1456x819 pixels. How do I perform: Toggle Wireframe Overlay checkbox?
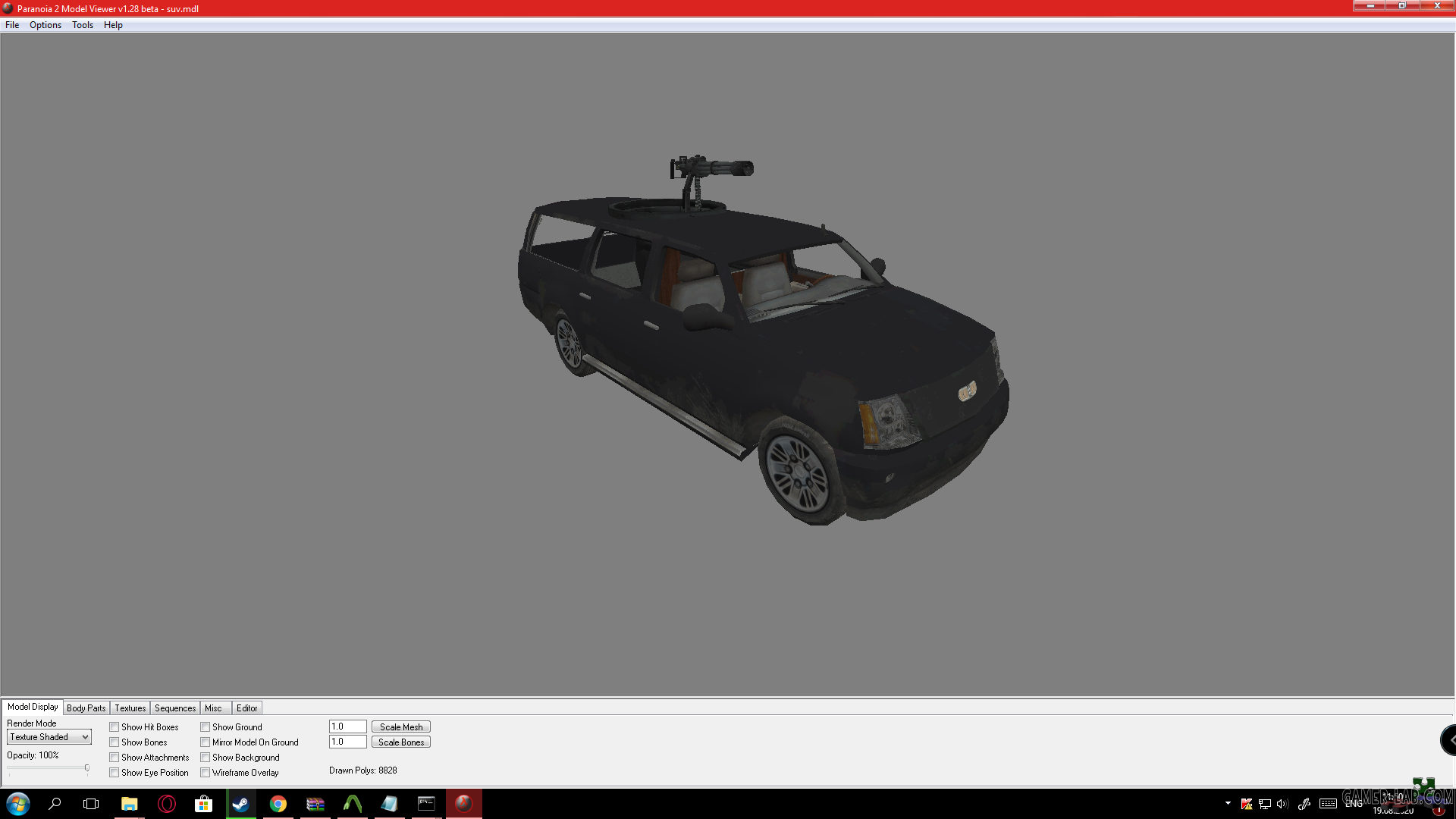205,773
